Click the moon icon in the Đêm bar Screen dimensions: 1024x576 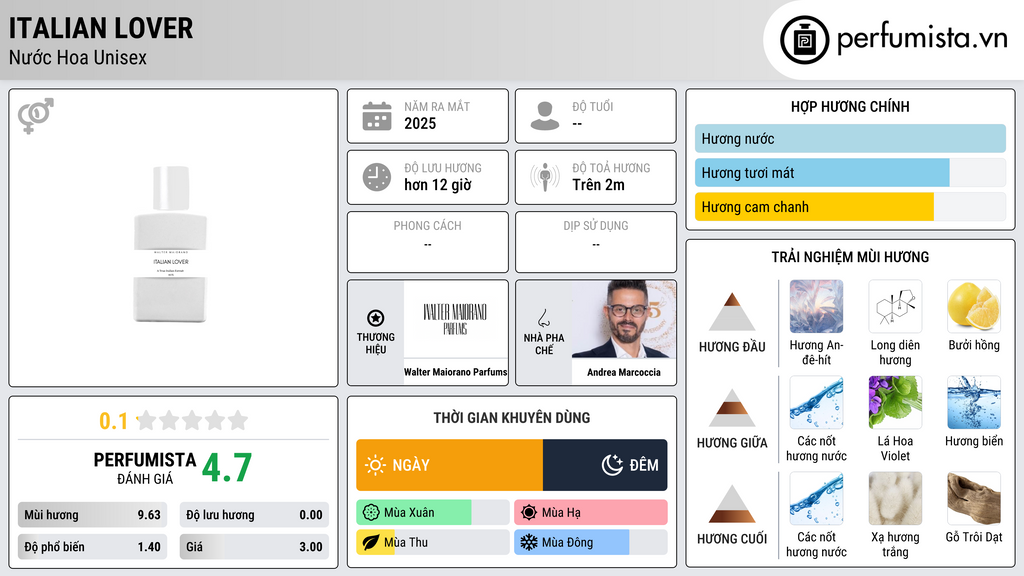coord(612,465)
